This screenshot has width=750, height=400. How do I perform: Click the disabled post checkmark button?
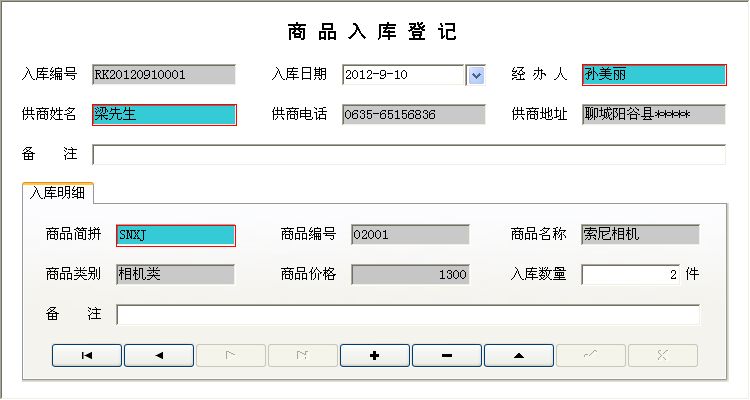[x=591, y=356]
